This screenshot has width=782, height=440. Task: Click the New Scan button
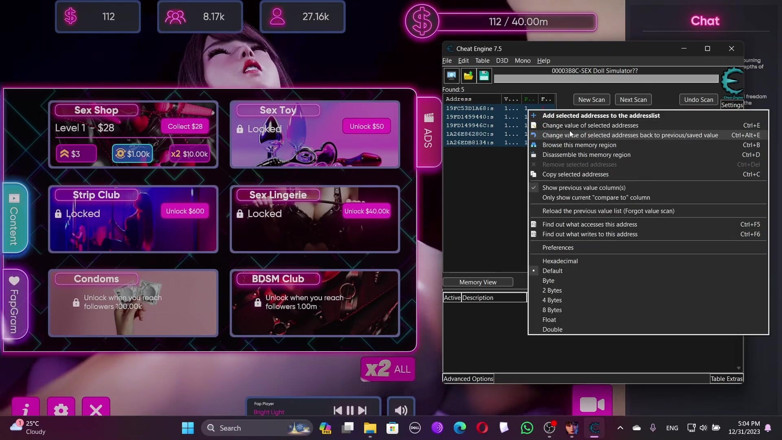(591, 99)
